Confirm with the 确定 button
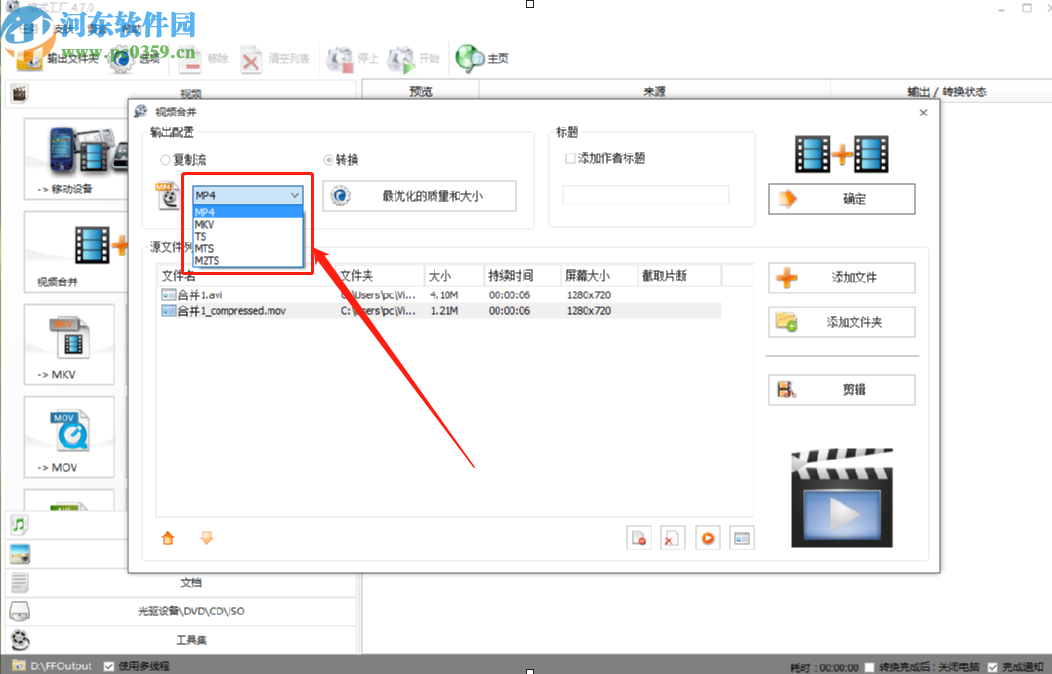The height and width of the screenshot is (674, 1052). (841, 199)
